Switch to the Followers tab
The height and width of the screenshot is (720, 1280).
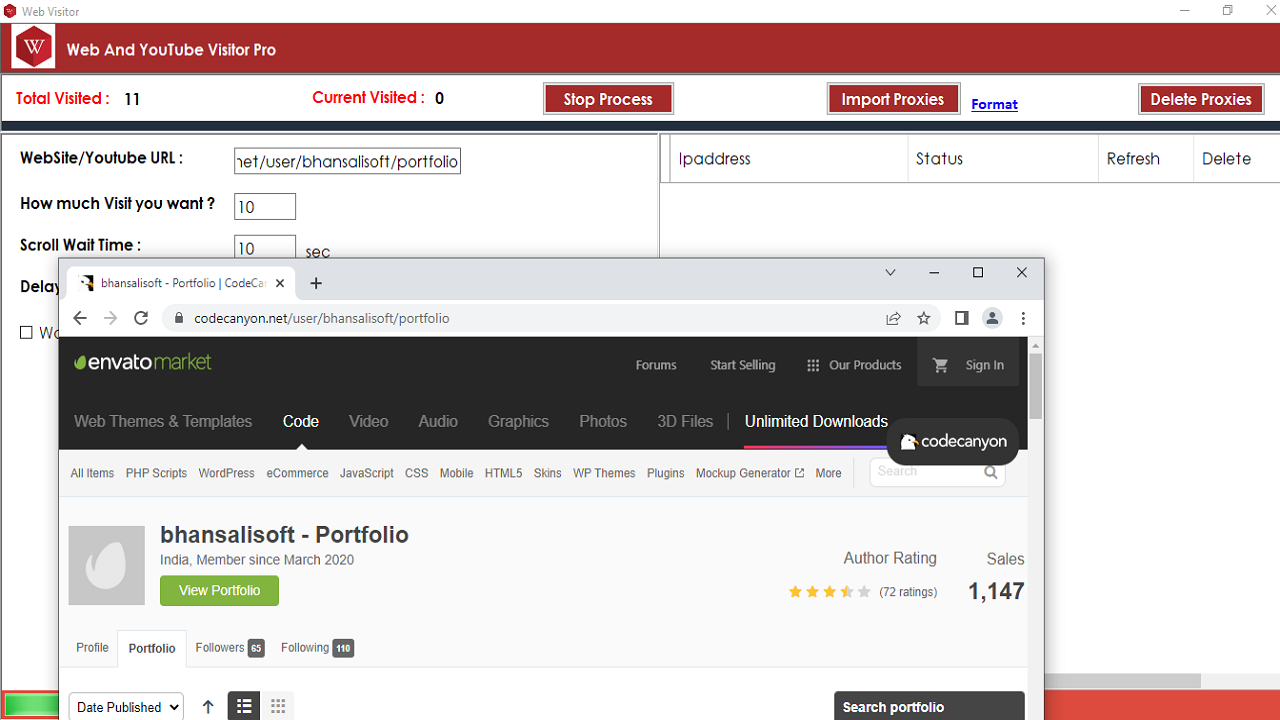(x=229, y=648)
